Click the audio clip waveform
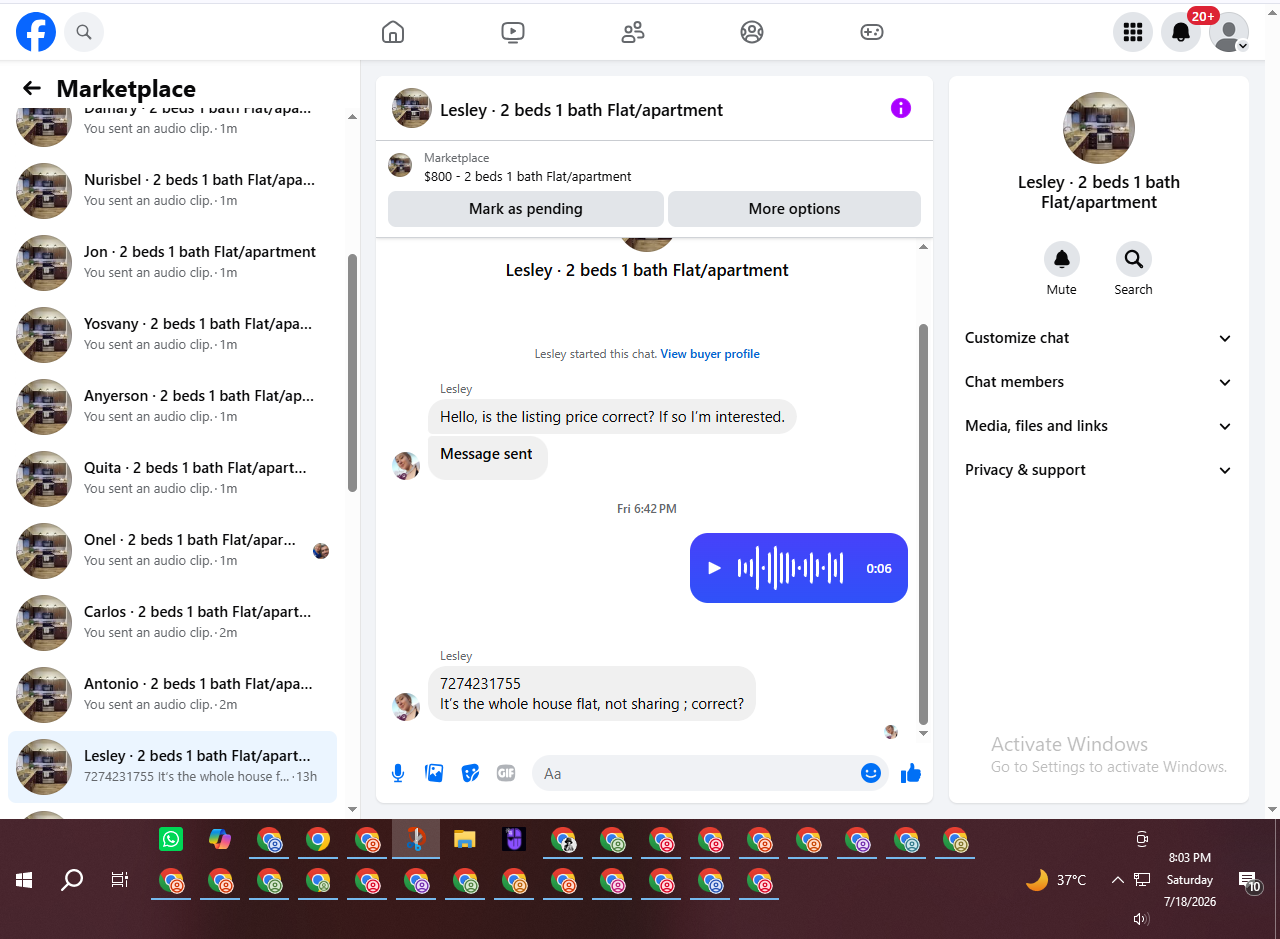 (x=791, y=568)
